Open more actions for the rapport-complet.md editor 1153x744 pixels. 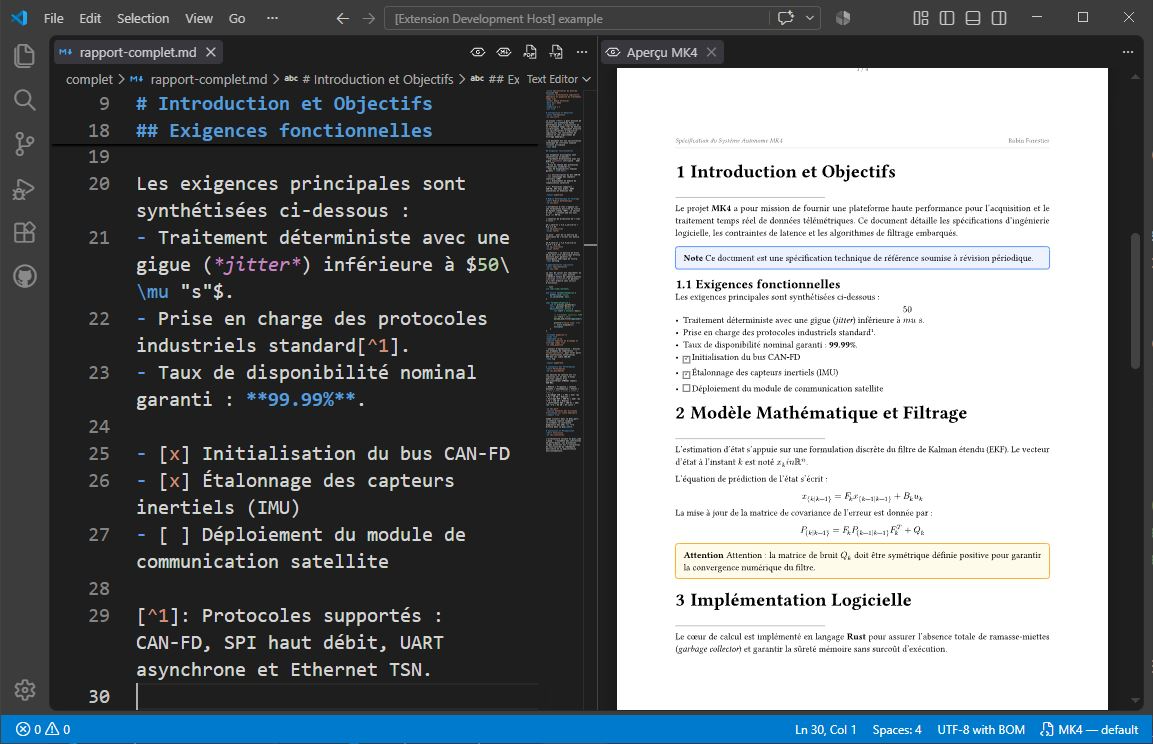pyautogui.click(x=582, y=52)
